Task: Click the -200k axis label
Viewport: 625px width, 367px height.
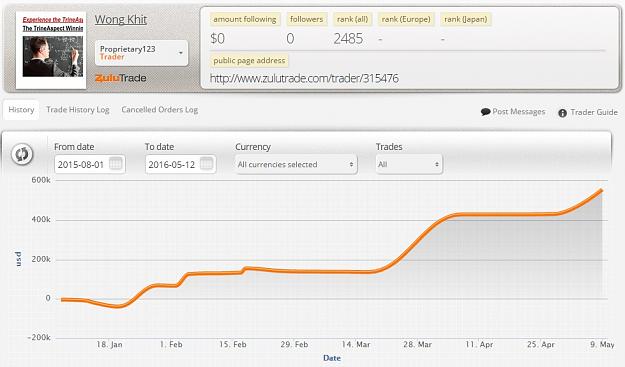Action: click(39, 338)
